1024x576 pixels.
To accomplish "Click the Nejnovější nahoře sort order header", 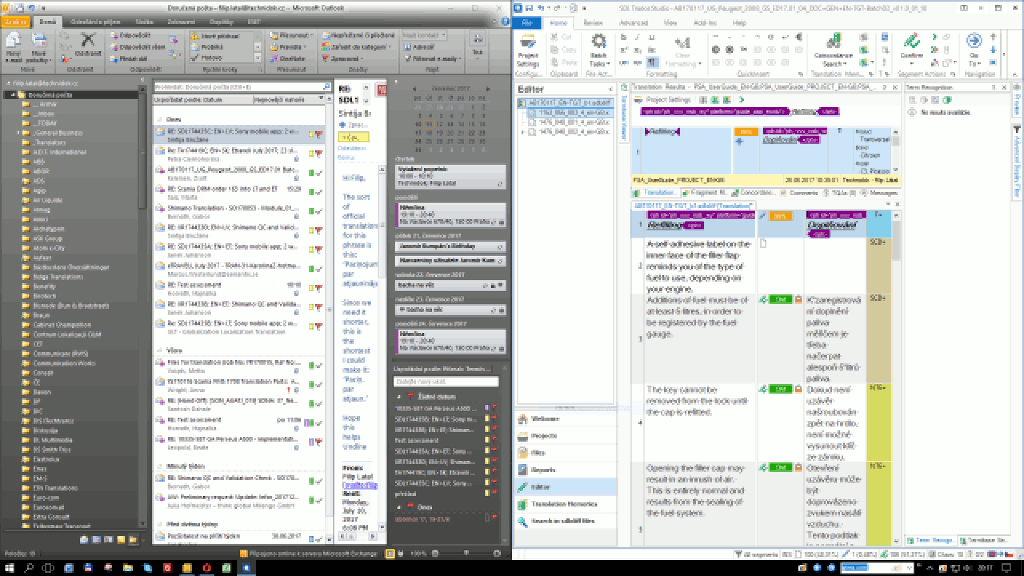I will point(287,99).
